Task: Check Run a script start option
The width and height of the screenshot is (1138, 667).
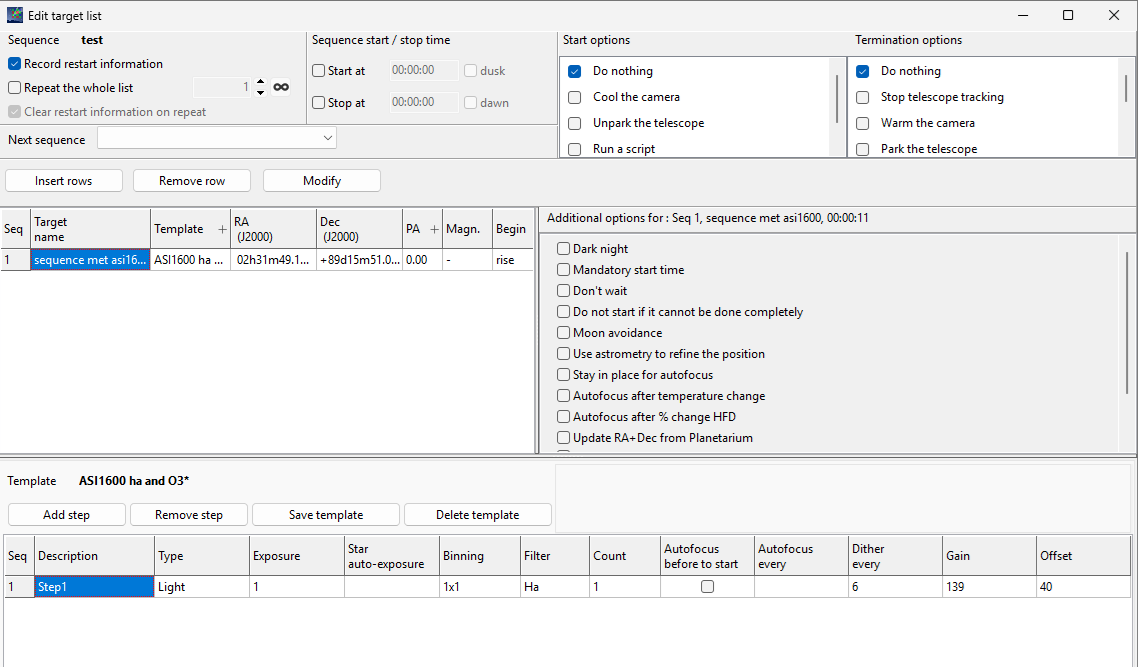Action: coord(575,149)
